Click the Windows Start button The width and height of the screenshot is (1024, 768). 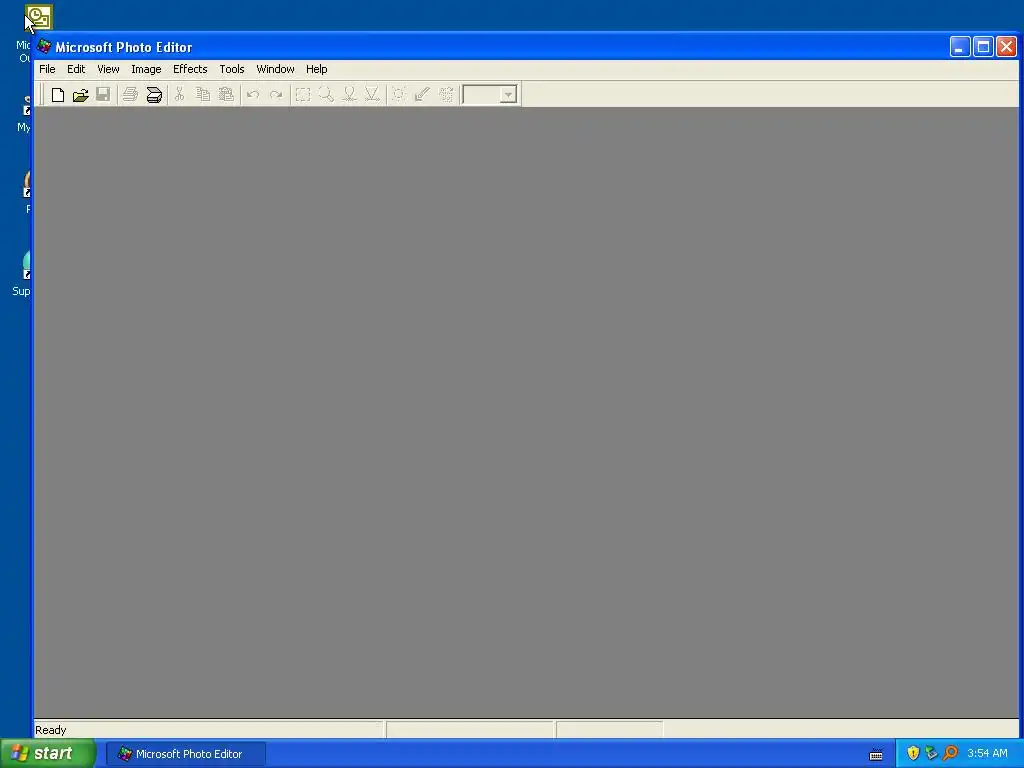point(48,754)
